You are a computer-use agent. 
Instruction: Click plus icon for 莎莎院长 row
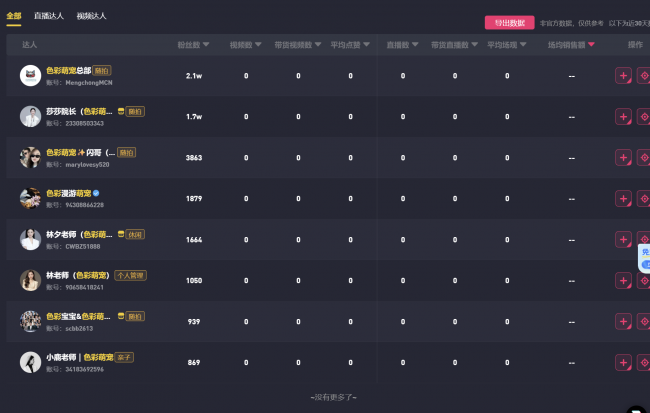pos(623,117)
